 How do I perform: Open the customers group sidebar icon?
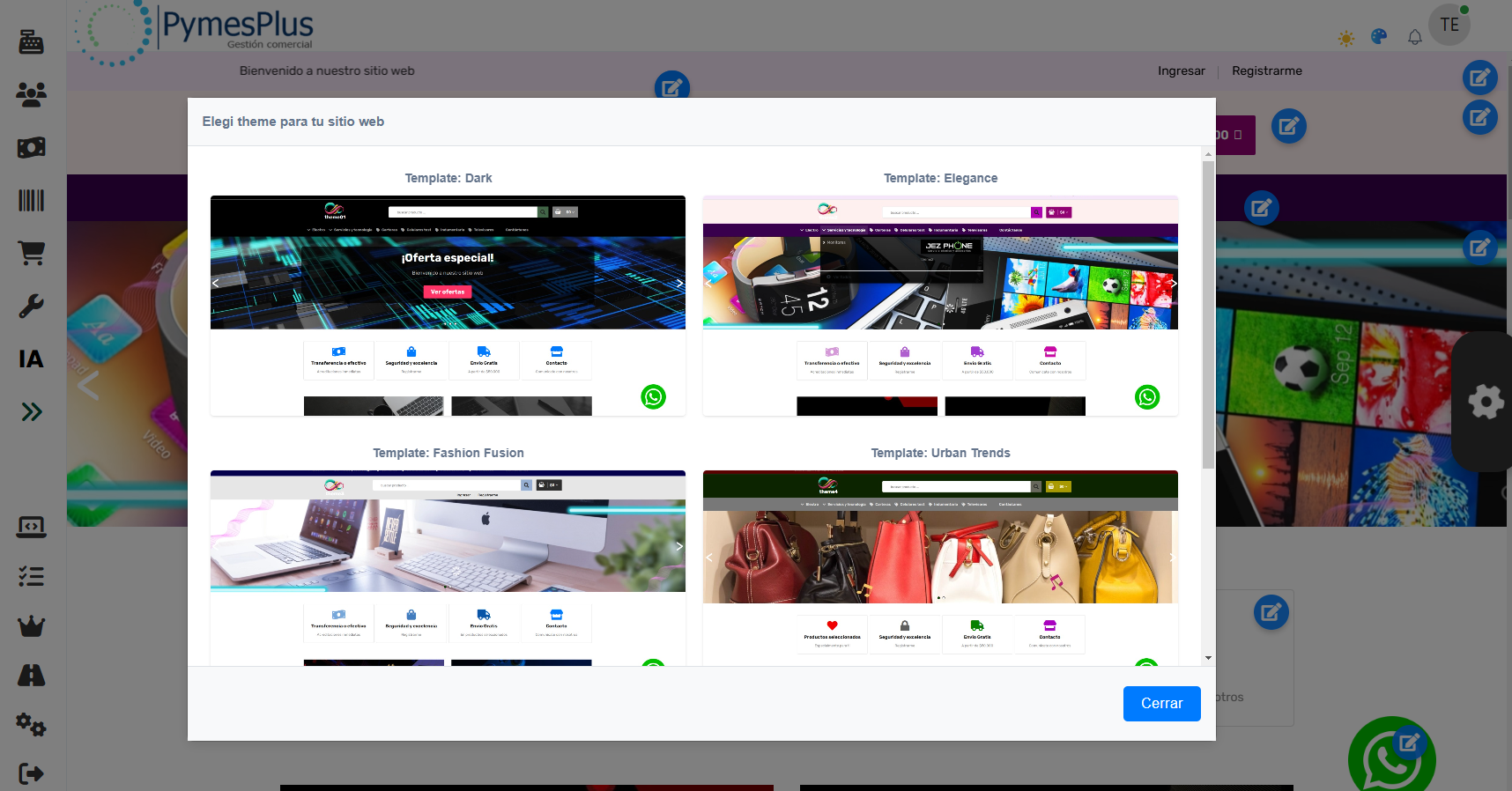point(32,94)
